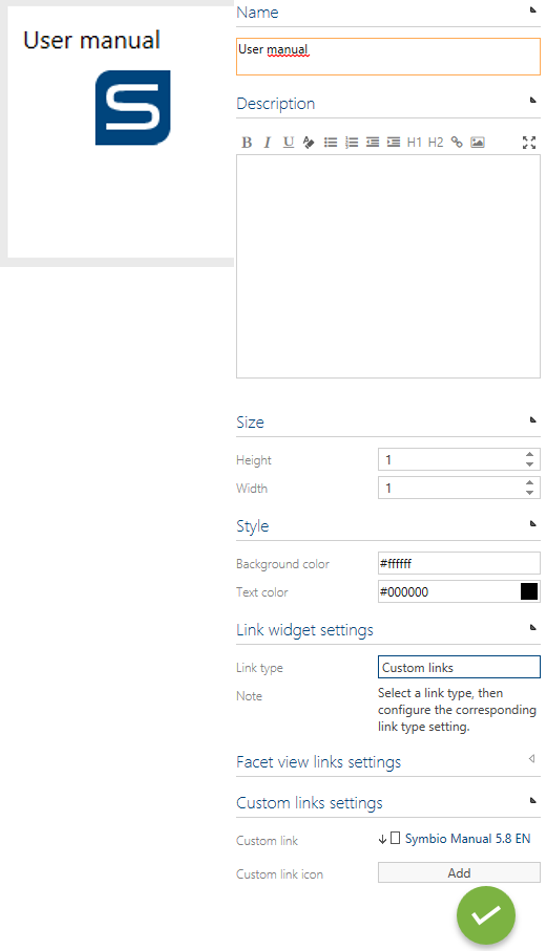Expand description editor to fullscreen

pyautogui.click(x=529, y=143)
